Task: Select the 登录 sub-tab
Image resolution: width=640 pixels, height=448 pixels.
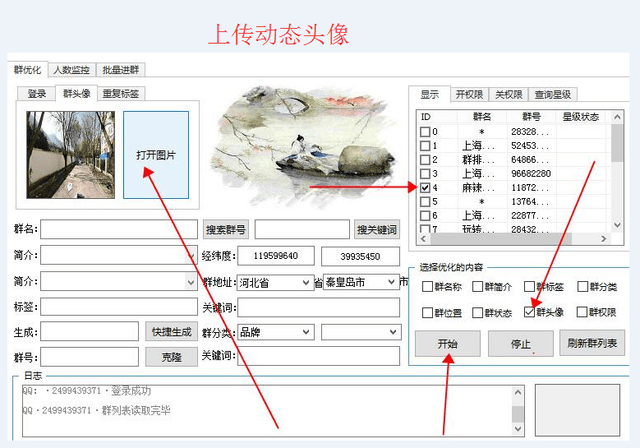Action: click(36, 94)
